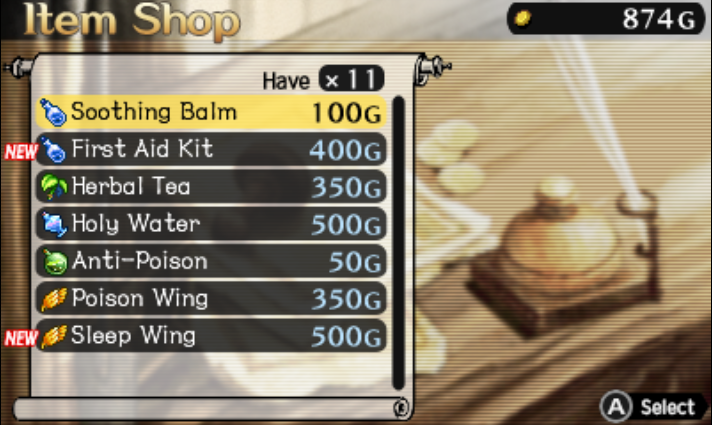Click the golden feather icon beside Sleep Wing
The image size is (712, 425).
pyautogui.click(x=54, y=336)
